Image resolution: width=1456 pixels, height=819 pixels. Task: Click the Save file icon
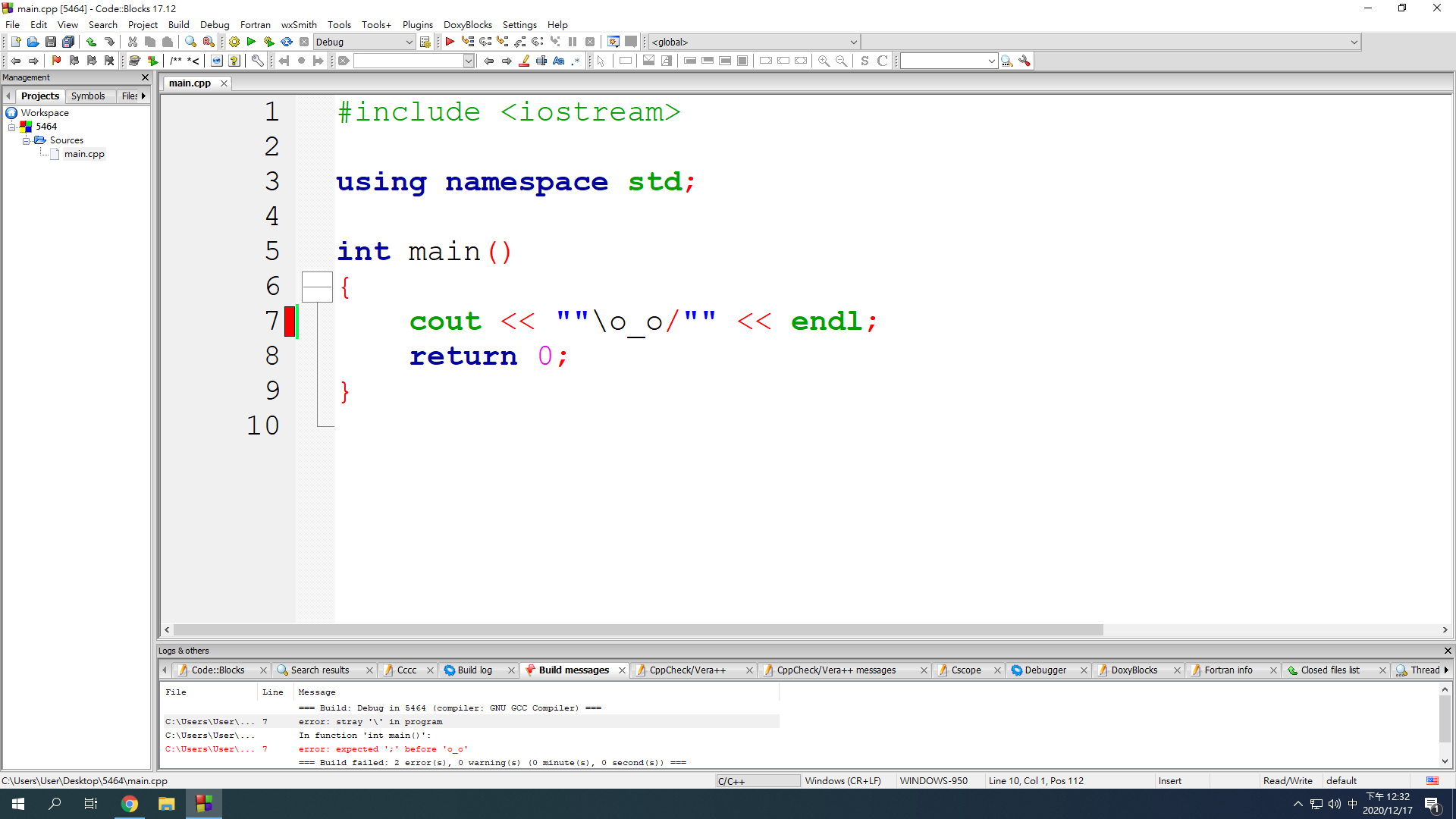pyautogui.click(x=50, y=42)
